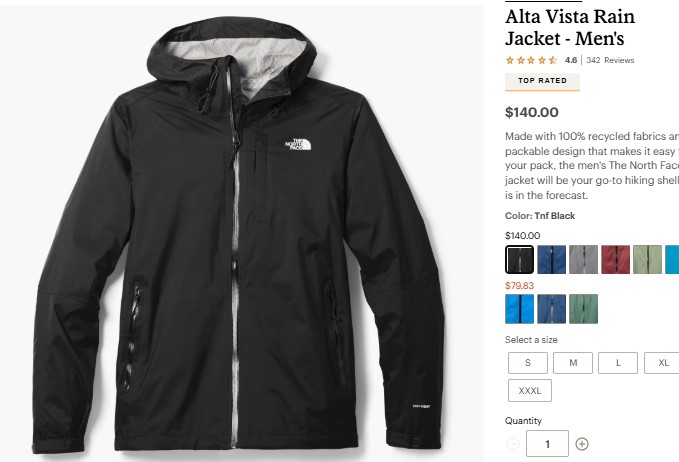Decrease quantity with the minus icon
679x462 pixels.
(x=513, y=444)
